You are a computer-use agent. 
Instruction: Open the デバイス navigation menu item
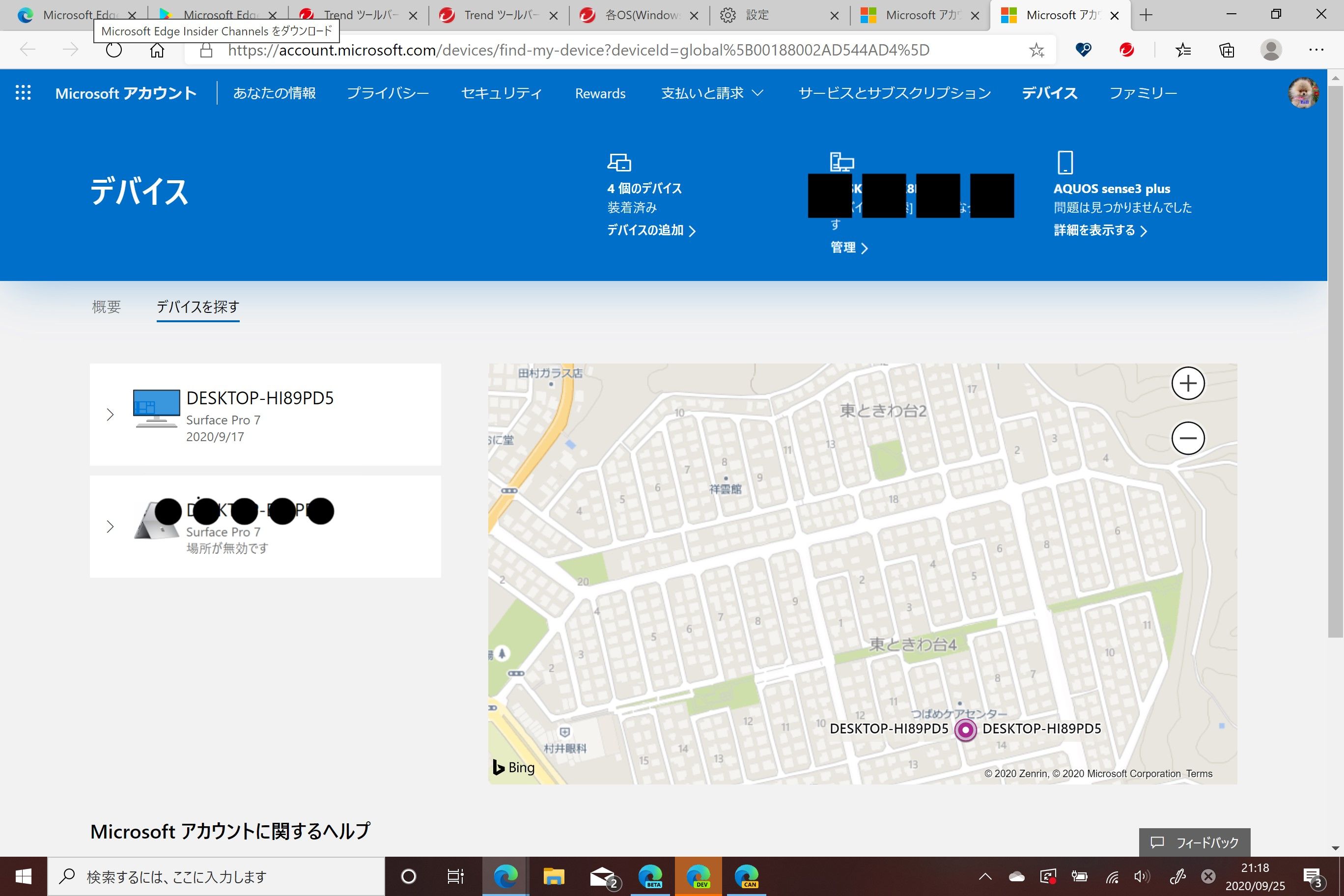click(x=1050, y=93)
